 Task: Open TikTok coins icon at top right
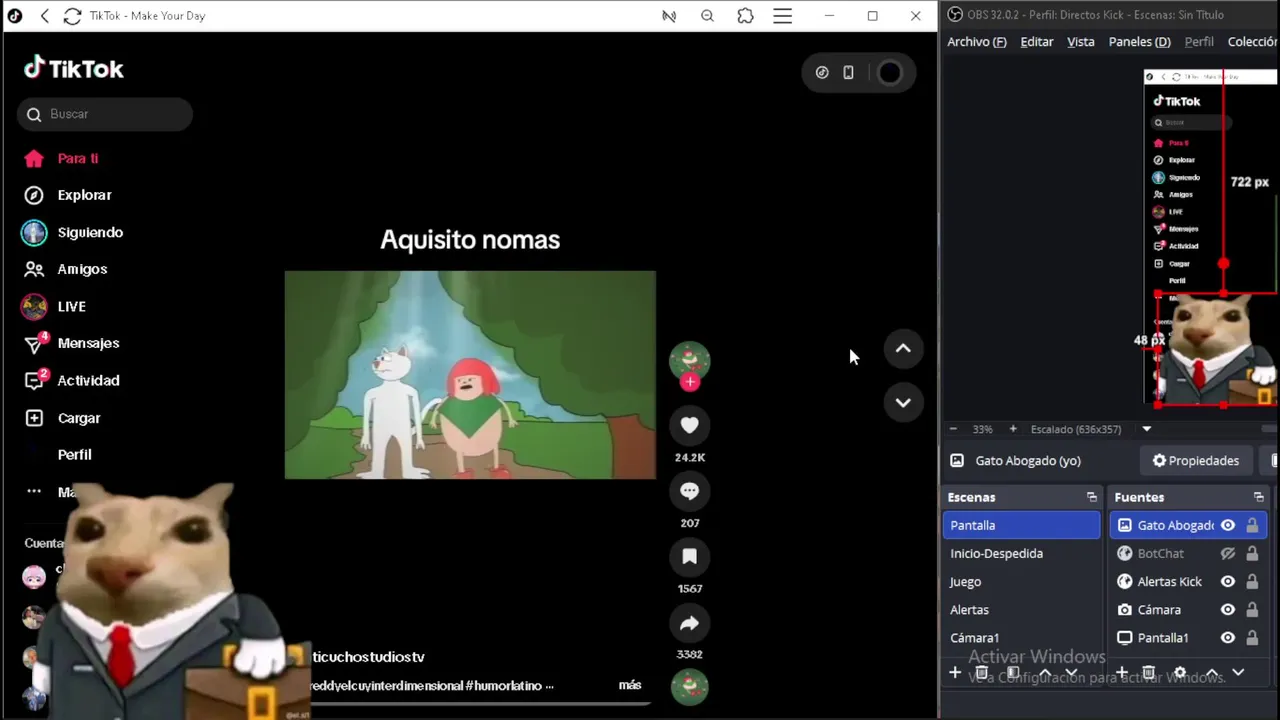tap(822, 73)
